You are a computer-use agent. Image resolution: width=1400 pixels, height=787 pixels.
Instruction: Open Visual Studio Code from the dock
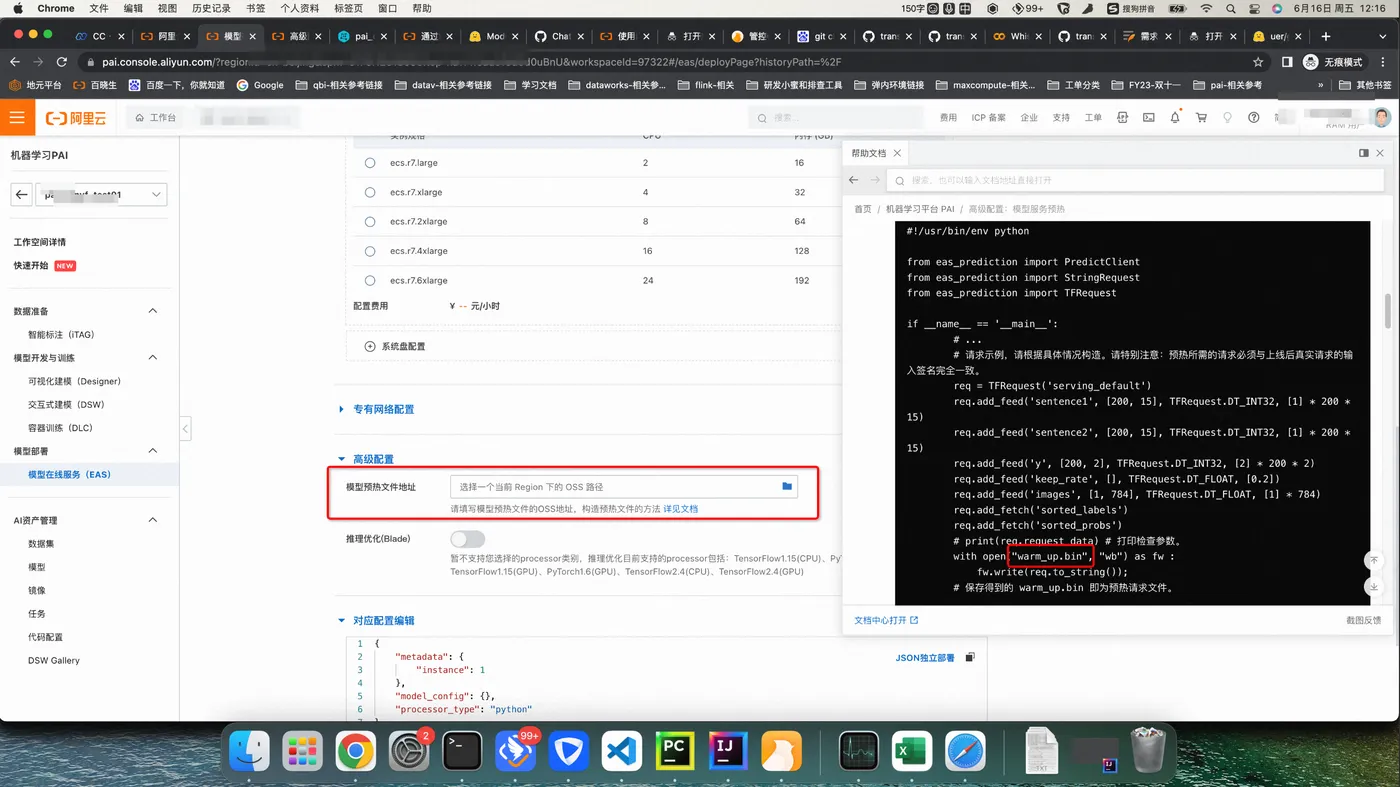point(621,751)
